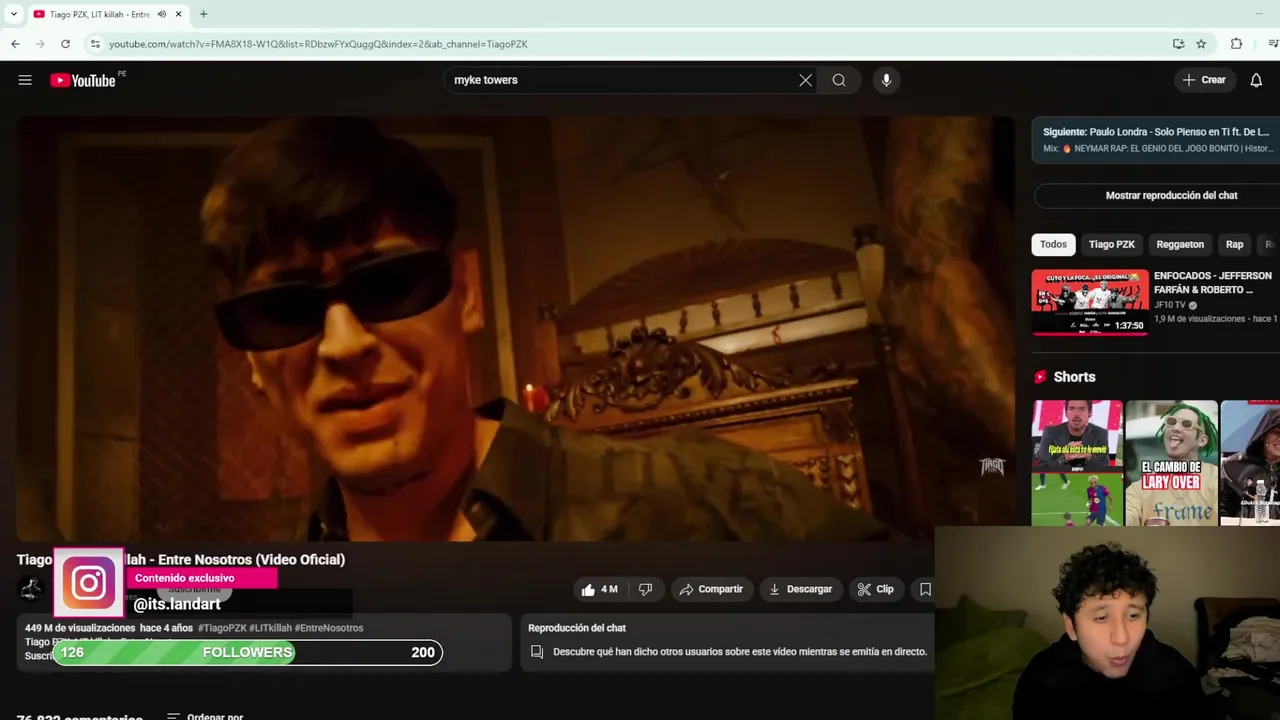Share the video via Compartir
1280x720 pixels.
click(711, 589)
